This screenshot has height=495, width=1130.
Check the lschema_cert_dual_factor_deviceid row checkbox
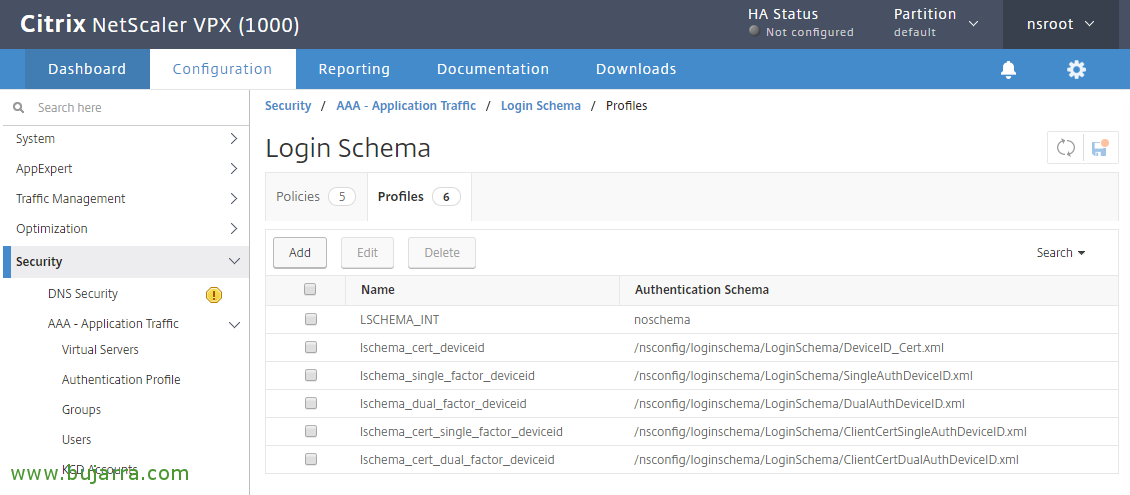pos(310,458)
